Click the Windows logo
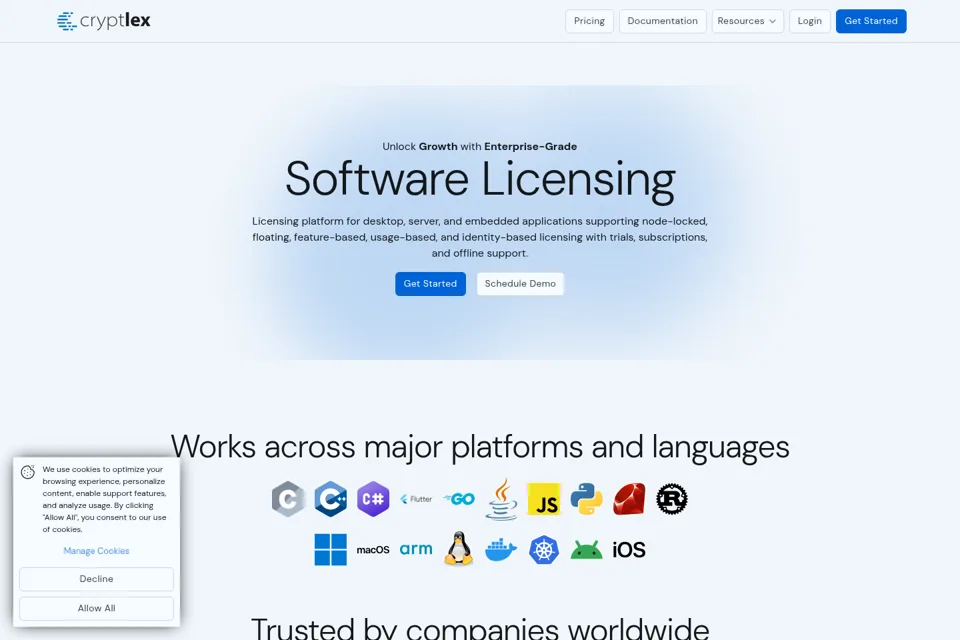Image resolution: width=960 pixels, height=640 pixels. coord(331,549)
